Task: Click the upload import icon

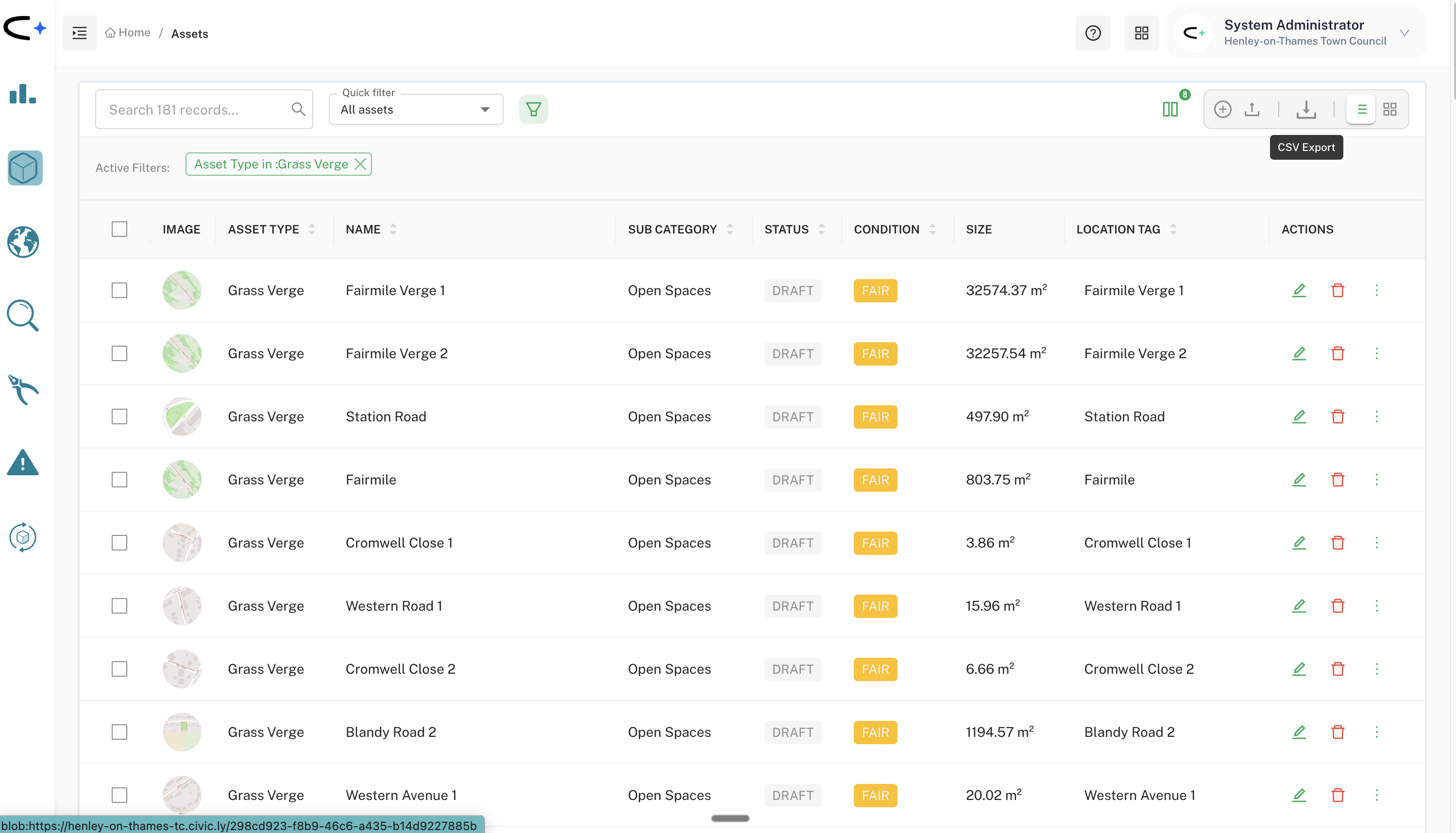Action: pos(1252,109)
